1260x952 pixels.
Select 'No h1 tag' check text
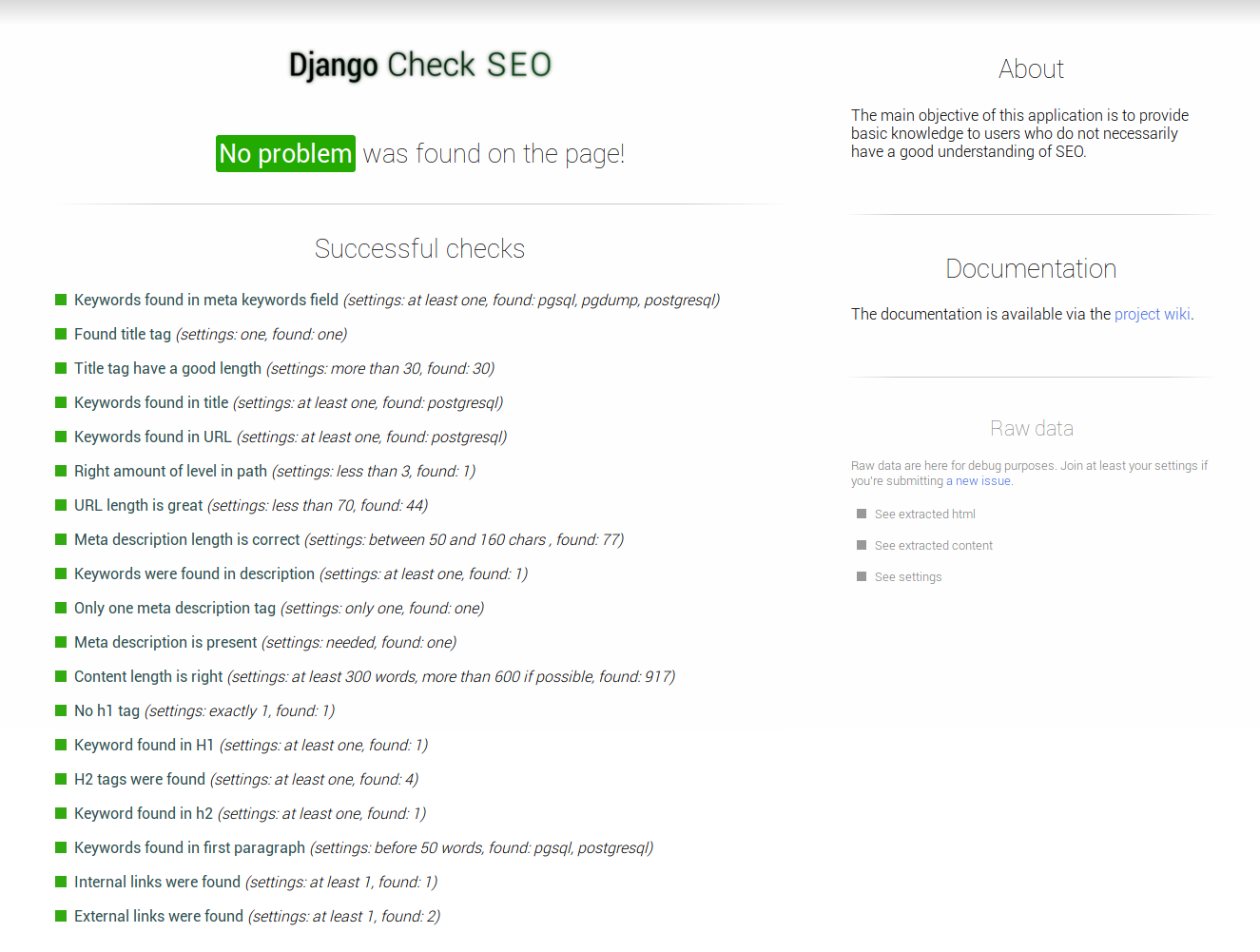107,710
